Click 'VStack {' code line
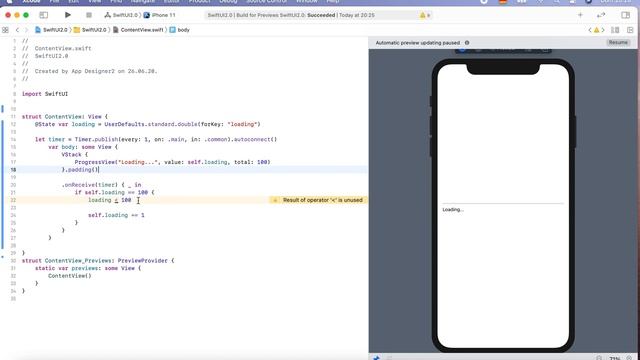This screenshot has height=360, width=640. click(75, 155)
